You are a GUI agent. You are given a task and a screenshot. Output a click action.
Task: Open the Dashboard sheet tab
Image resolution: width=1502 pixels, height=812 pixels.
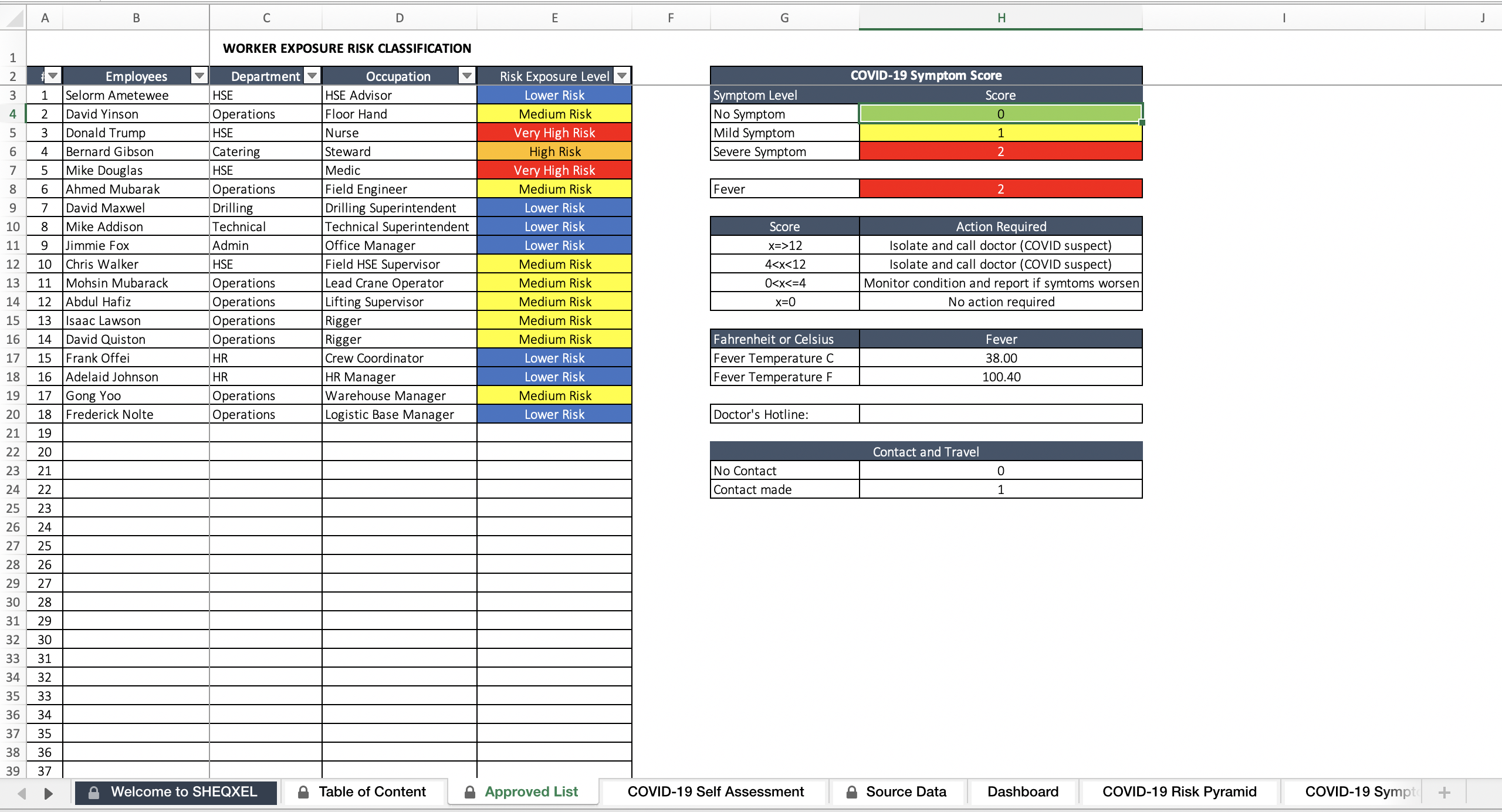[1023, 792]
